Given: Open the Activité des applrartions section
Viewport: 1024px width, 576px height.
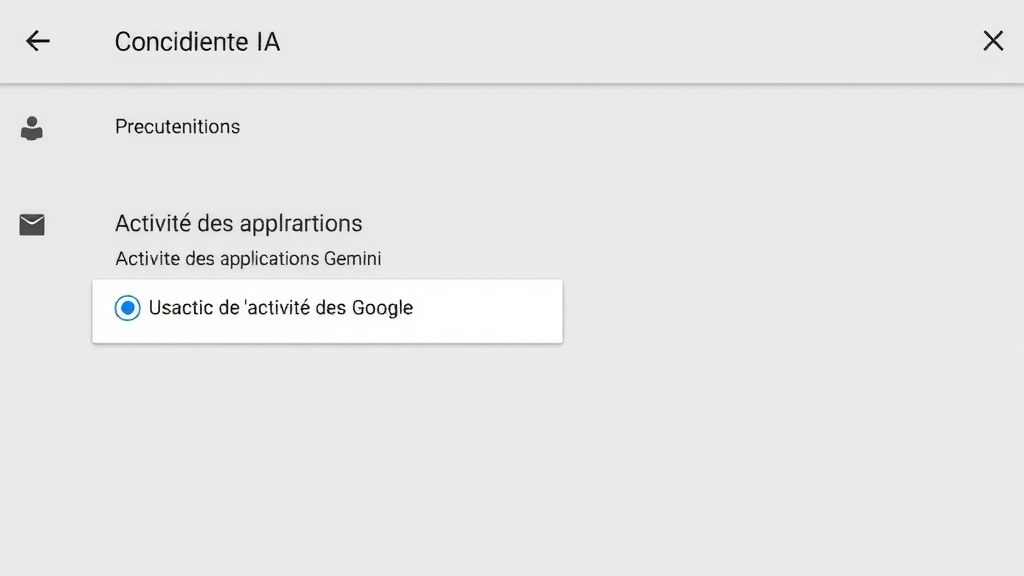Looking at the screenshot, I should [238, 223].
